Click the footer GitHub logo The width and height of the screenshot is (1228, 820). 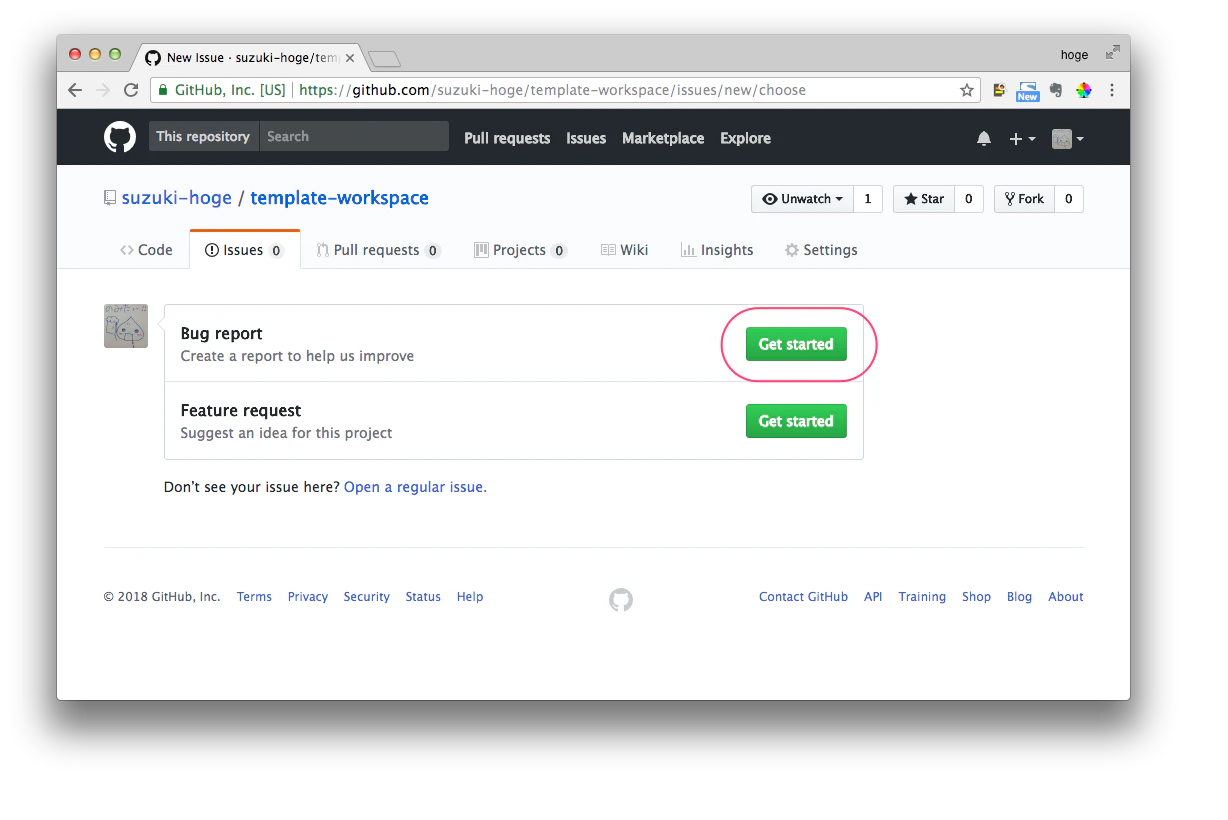pyautogui.click(x=621, y=599)
